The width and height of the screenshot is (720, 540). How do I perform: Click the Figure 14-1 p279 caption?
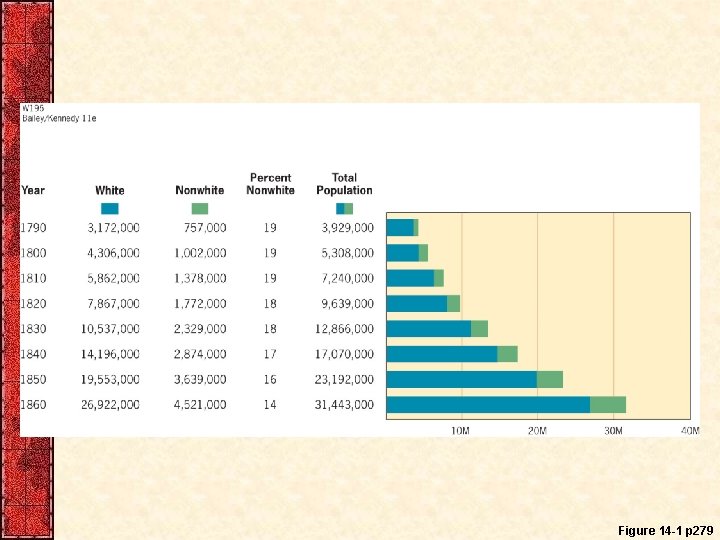(665, 531)
